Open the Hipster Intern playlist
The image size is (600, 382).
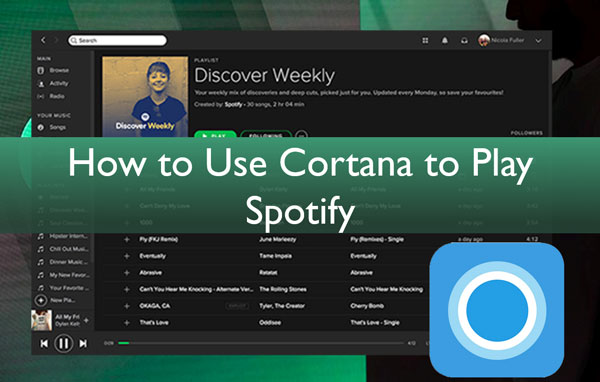coord(69,236)
